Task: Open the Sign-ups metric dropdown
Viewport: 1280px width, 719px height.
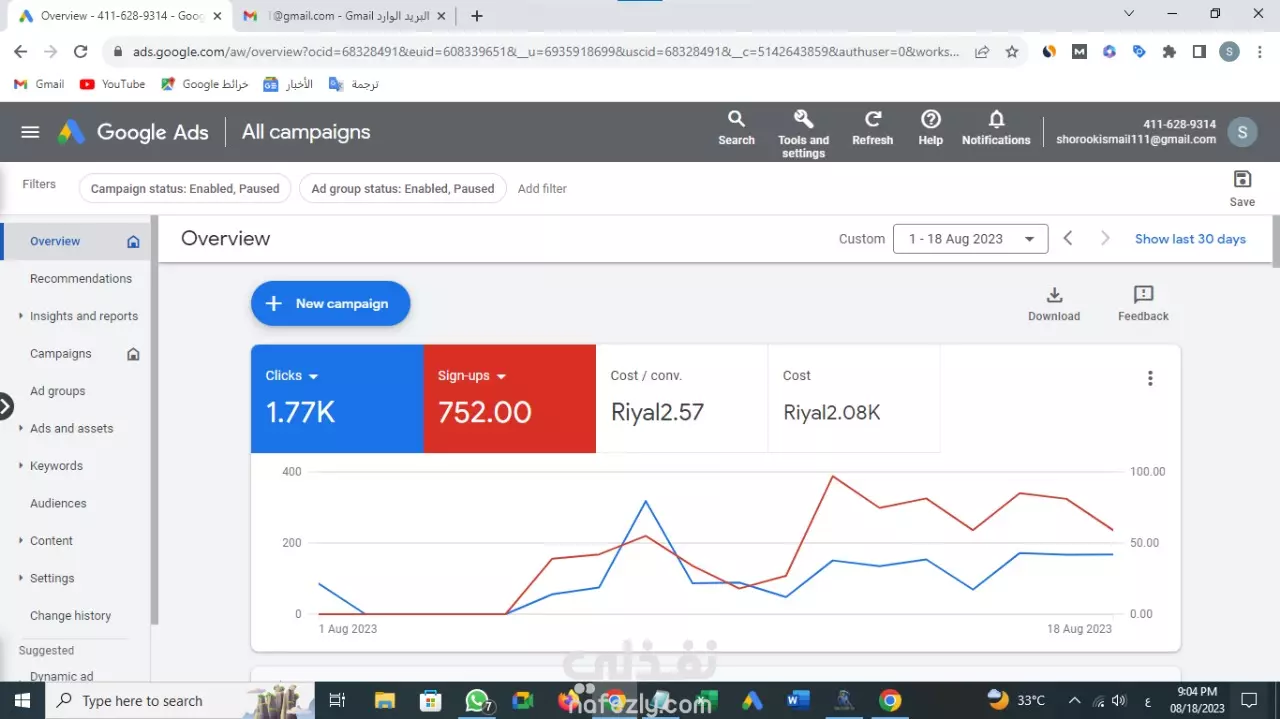Action: 472,376
